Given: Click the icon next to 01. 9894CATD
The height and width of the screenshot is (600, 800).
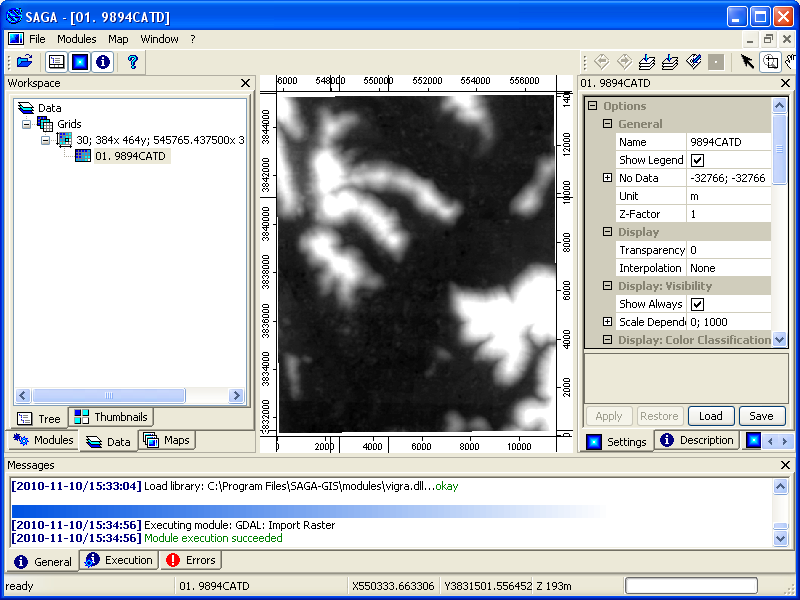Looking at the screenshot, I should pyautogui.click(x=83, y=156).
